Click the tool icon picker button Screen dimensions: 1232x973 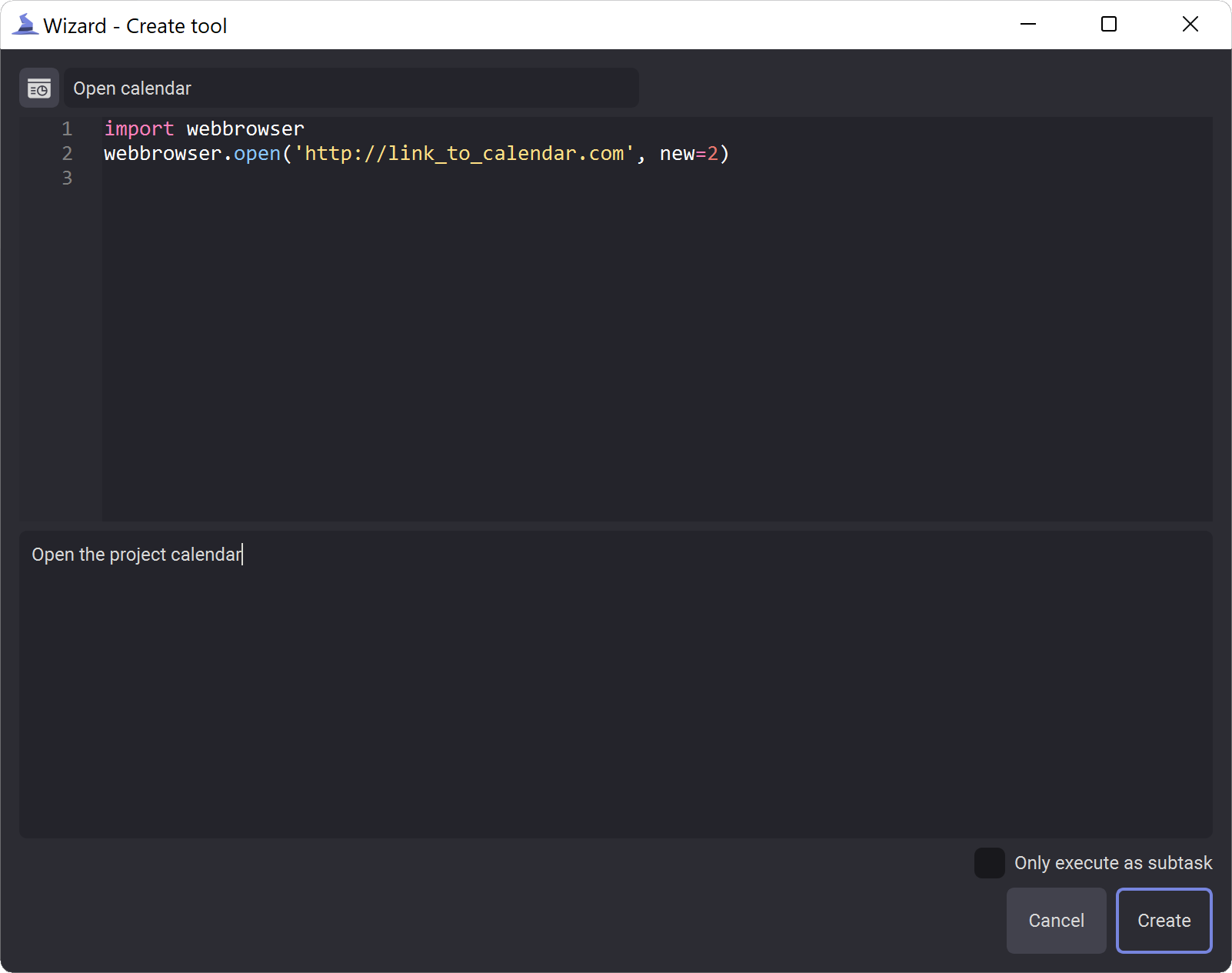[x=39, y=88]
